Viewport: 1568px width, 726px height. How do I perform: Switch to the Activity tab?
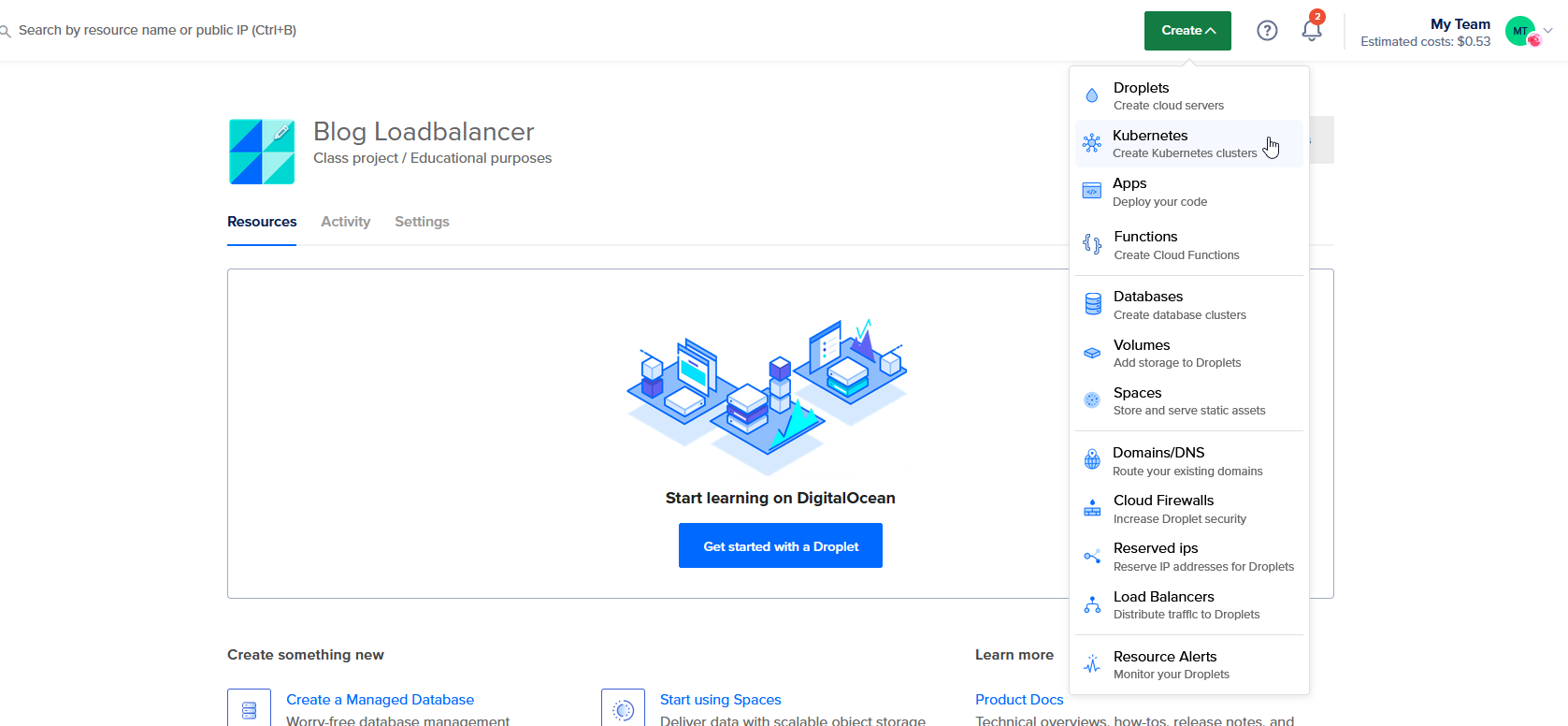[x=346, y=222]
